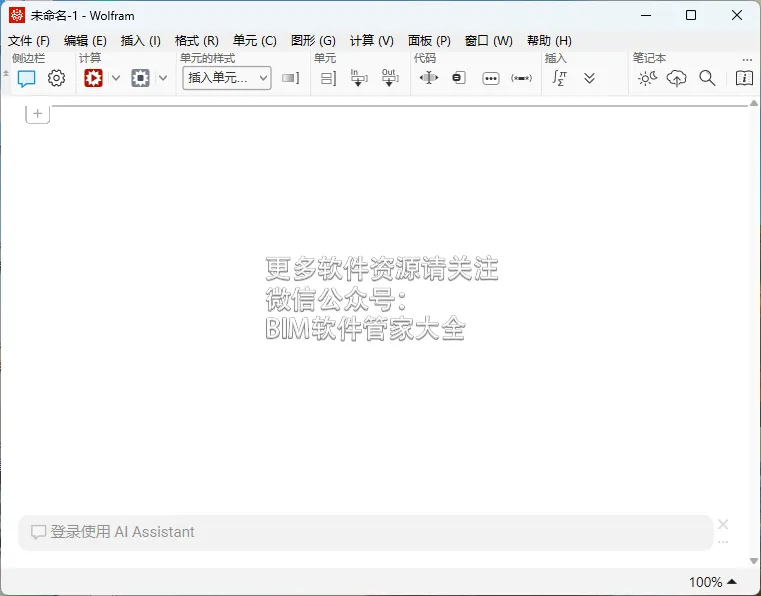This screenshot has width=761, height=596.
Task: Open the insert math typesetting icon
Action: click(x=560, y=78)
